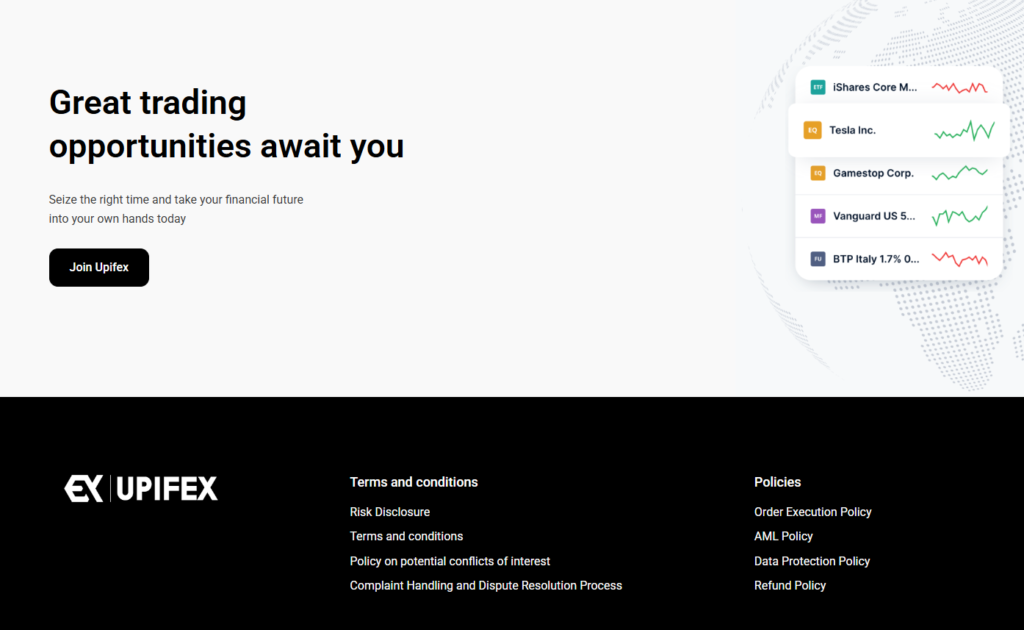Click the orange EQ badge beside Tesla Inc.
Screen dimensions: 1024x630
coord(812,130)
